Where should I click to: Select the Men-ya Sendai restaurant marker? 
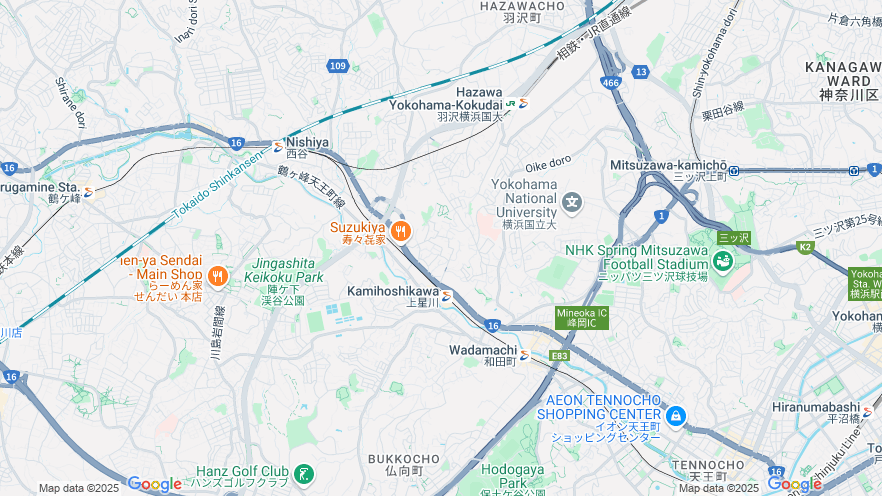218,276
